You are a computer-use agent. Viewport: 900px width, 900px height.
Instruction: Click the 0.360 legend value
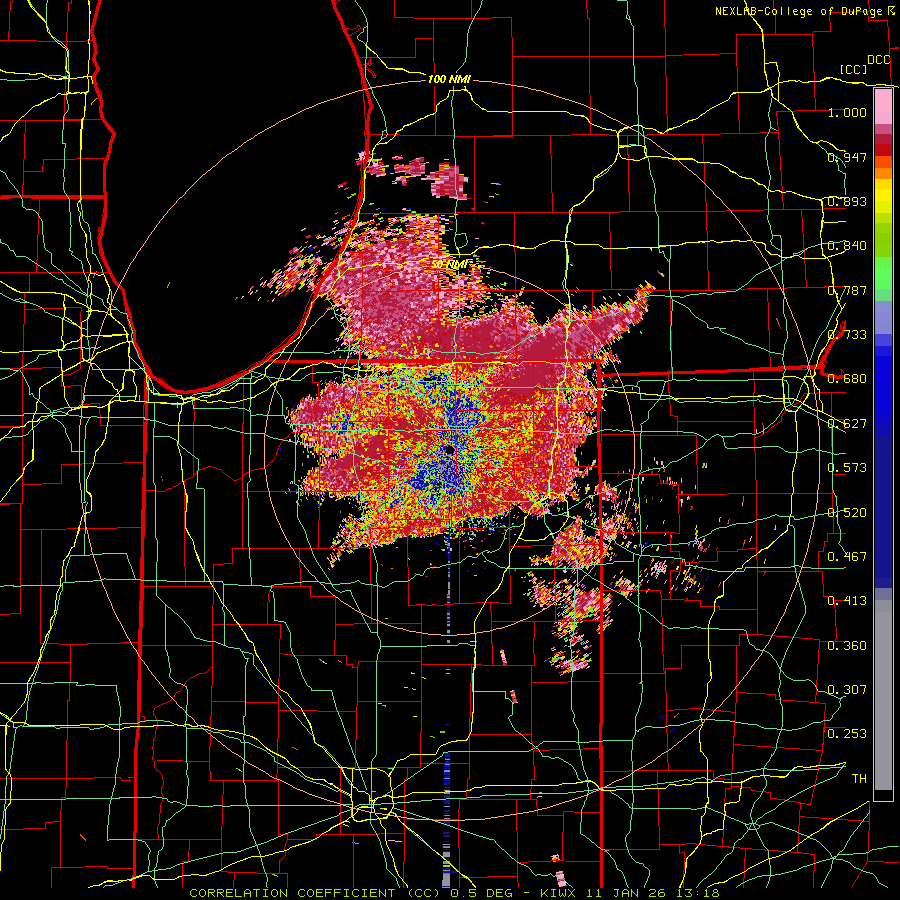(x=847, y=645)
